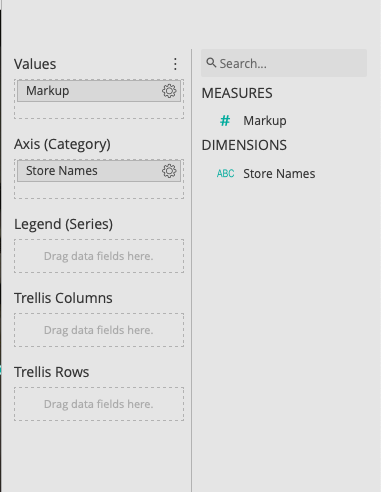Open the Values three-dot options menu
Screen dimensions: 381x492
pyautogui.click(x=175, y=64)
